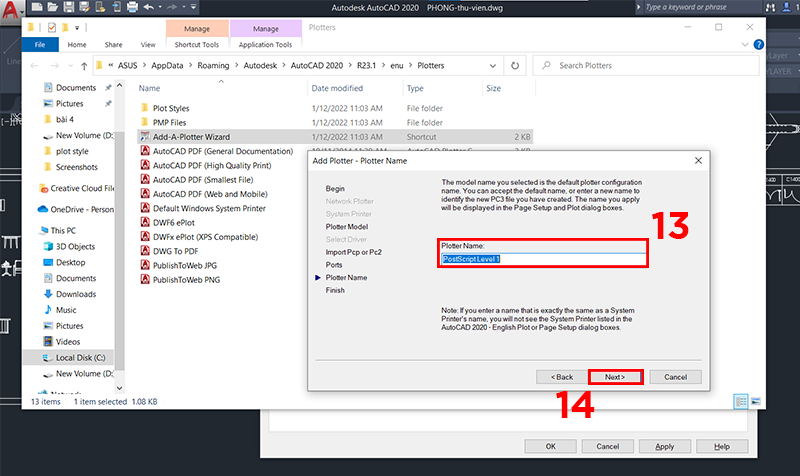Sort files by Date modified column
The width and height of the screenshot is (800, 476).
click(337, 88)
